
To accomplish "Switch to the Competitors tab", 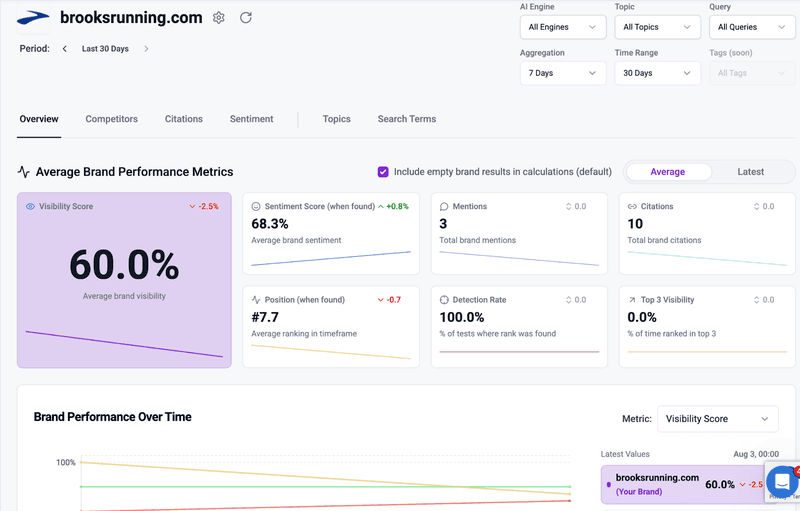I will point(111,119).
